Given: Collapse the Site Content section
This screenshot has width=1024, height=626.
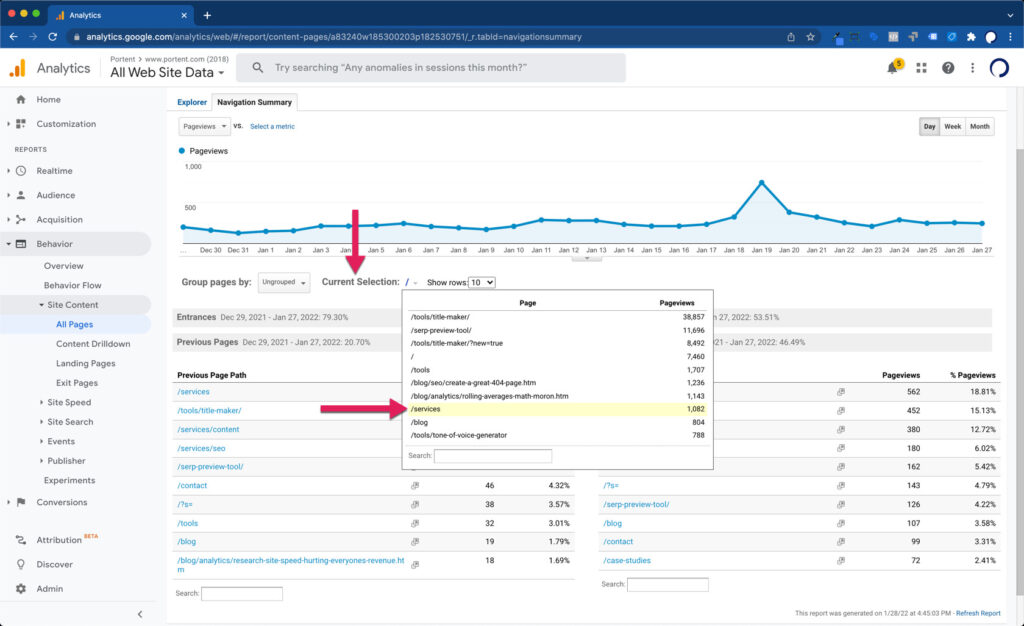Looking at the screenshot, I should click(41, 305).
